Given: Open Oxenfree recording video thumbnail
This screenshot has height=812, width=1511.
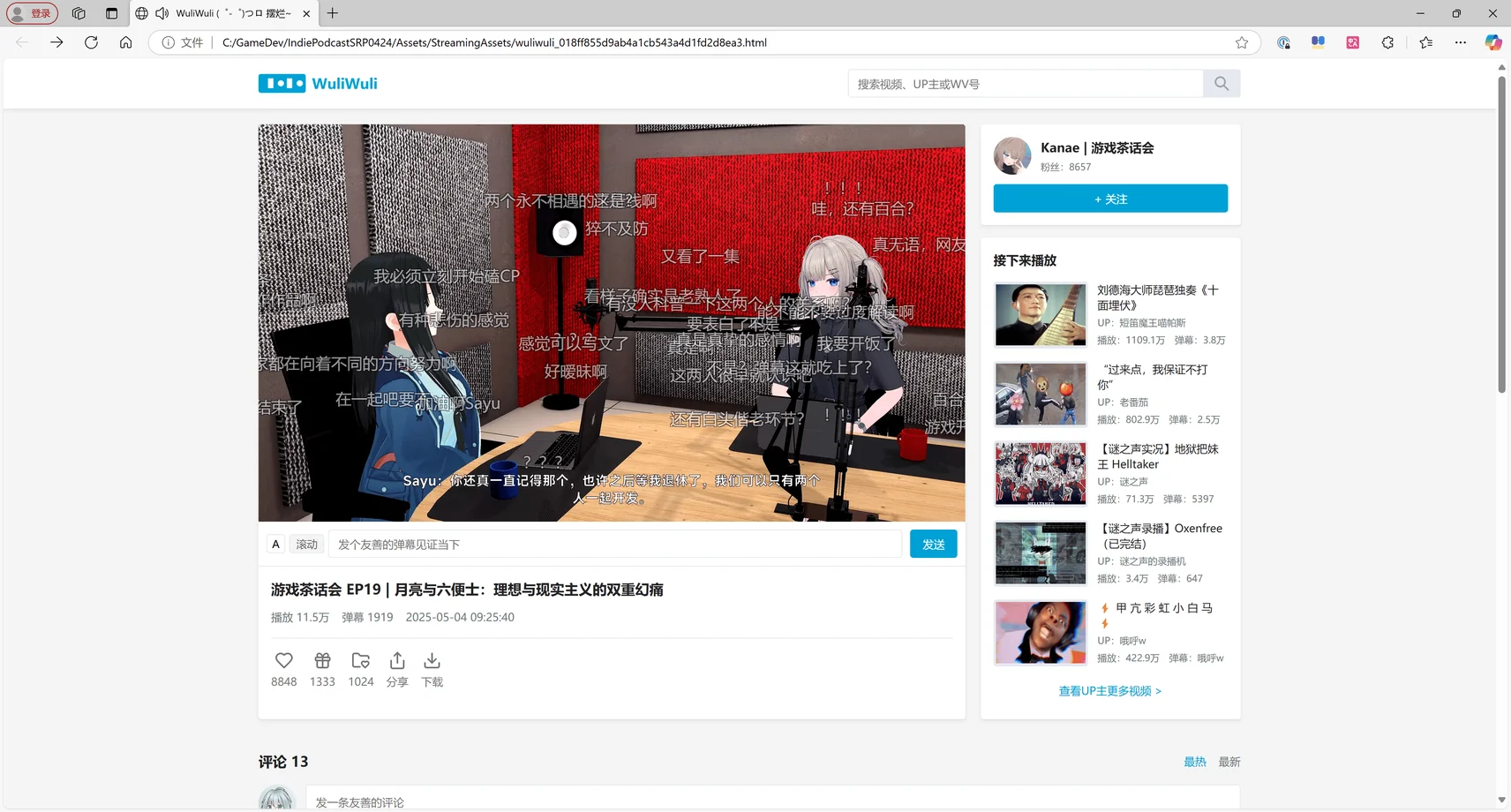Looking at the screenshot, I should pyautogui.click(x=1041, y=553).
